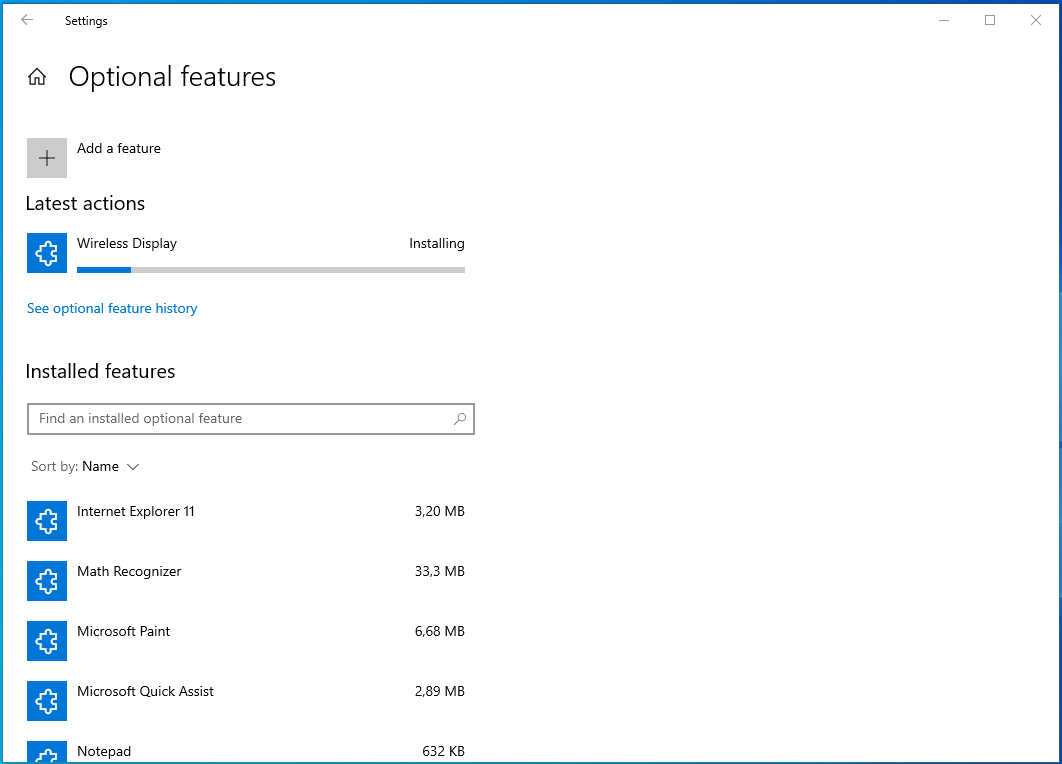Click the Microsoft Paint feature icon
The width and height of the screenshot is (1062, 764).
[x=47, y=641]
